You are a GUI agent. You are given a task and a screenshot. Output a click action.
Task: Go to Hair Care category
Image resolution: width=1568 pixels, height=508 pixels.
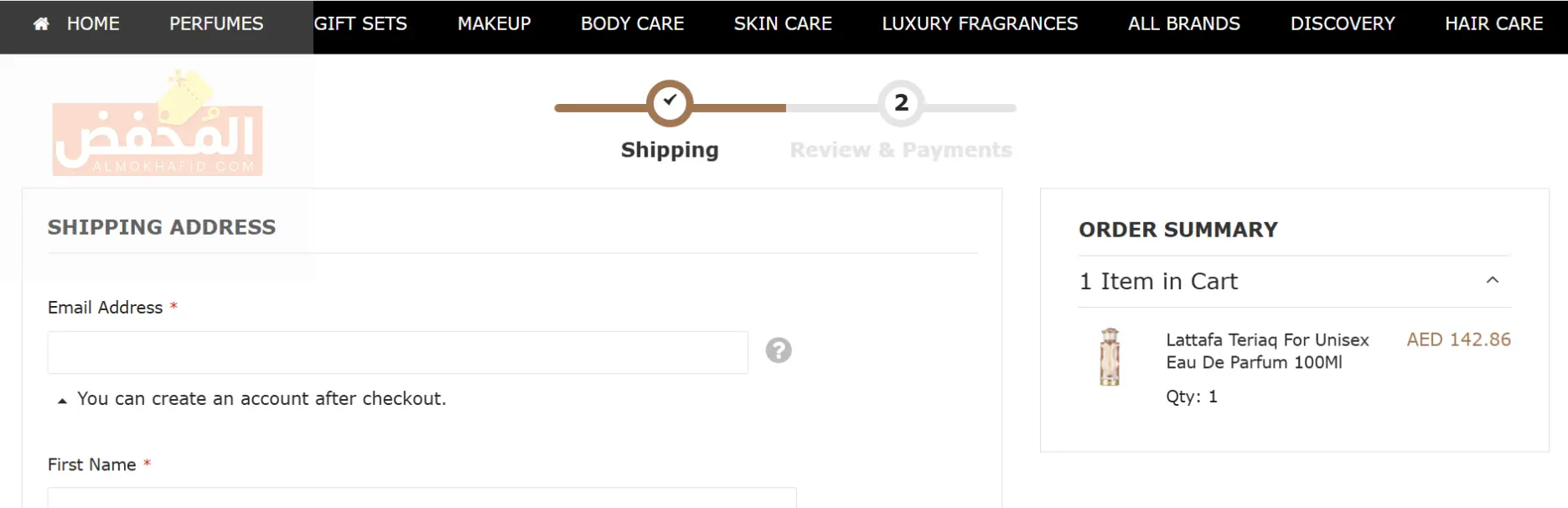point(1494,24)
